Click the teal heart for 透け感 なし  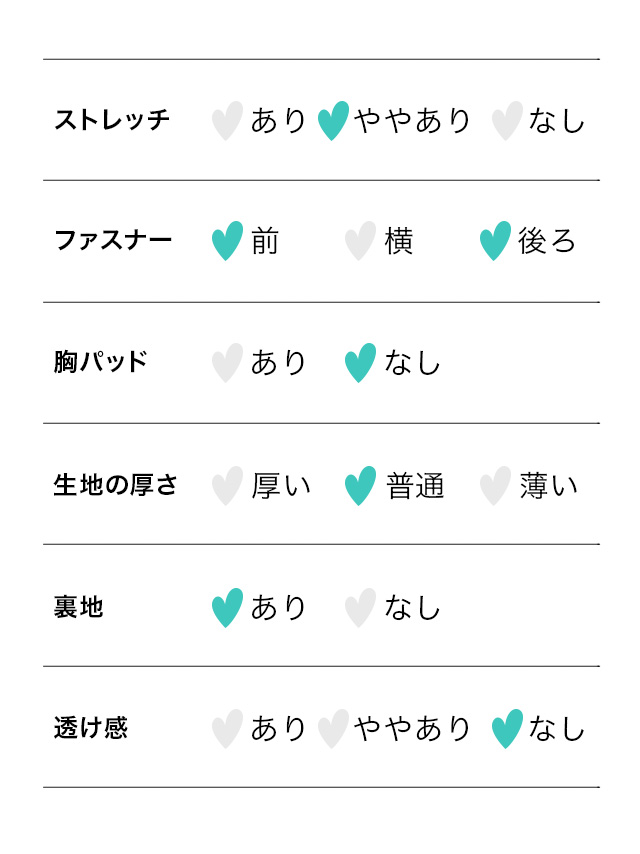pyautogui.click(x=507, y=729)
